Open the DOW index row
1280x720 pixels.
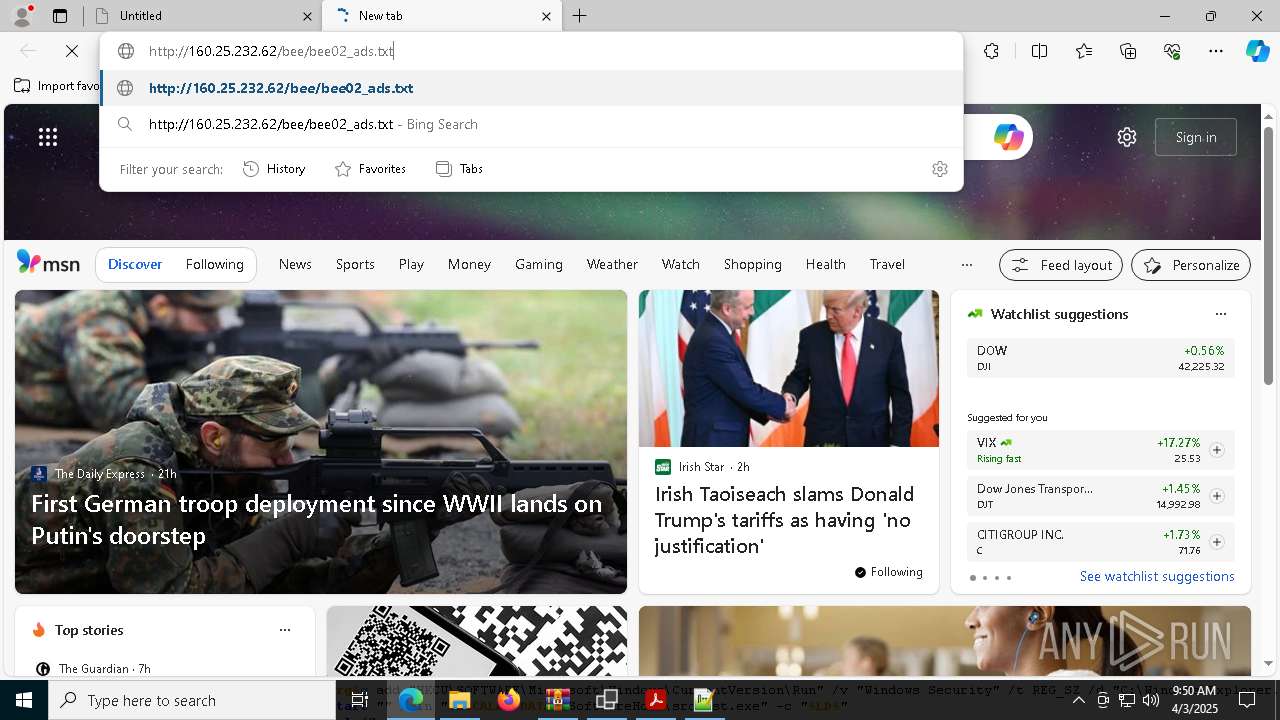click(1100, 358)
